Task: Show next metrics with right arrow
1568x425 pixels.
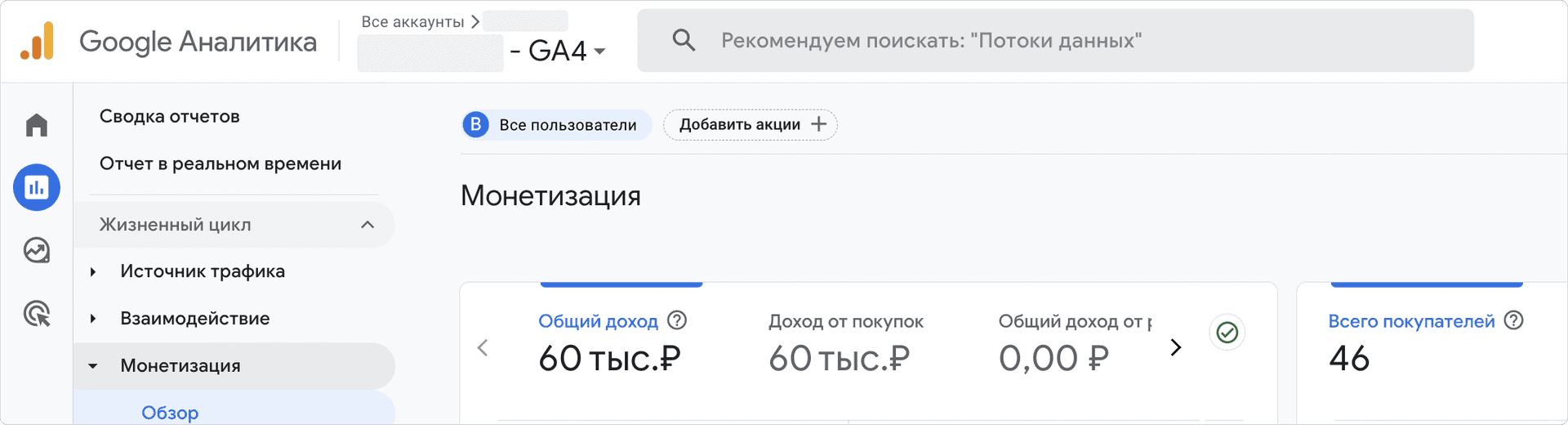Action: point(1175,347)
